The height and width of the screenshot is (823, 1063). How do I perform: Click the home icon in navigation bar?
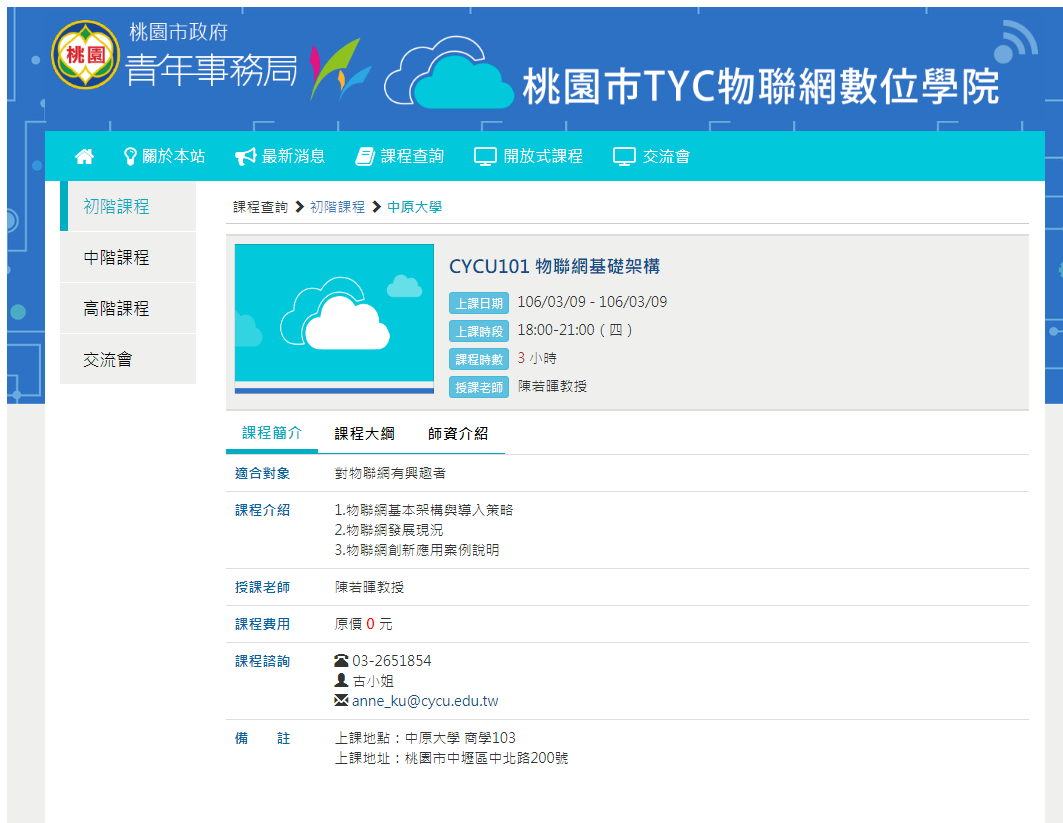pos(84,156)
